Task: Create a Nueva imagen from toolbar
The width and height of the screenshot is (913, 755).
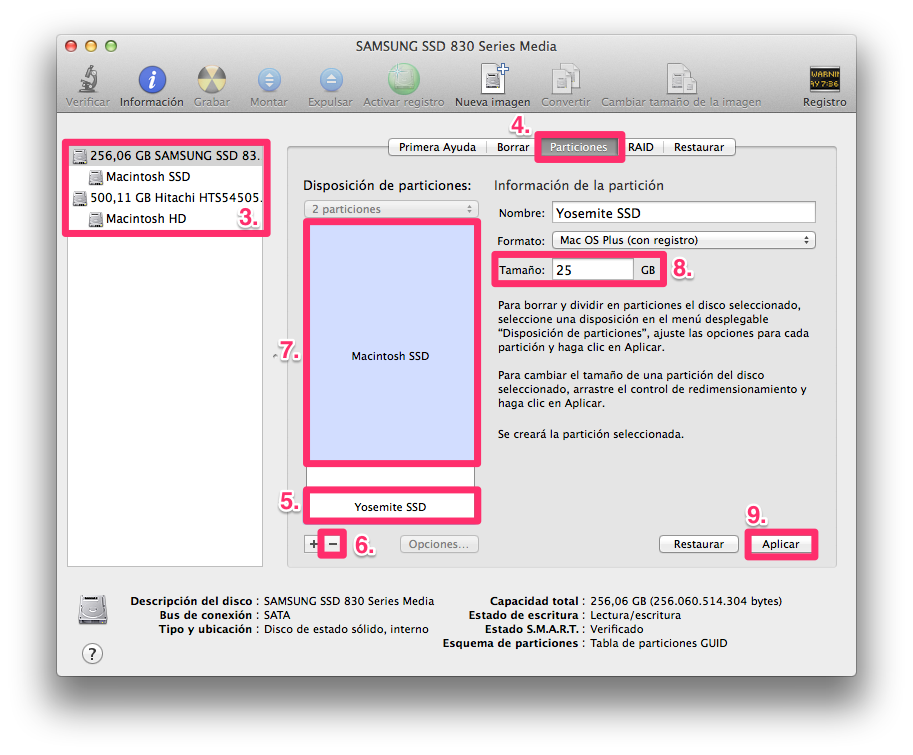Action: coord(493,79)
